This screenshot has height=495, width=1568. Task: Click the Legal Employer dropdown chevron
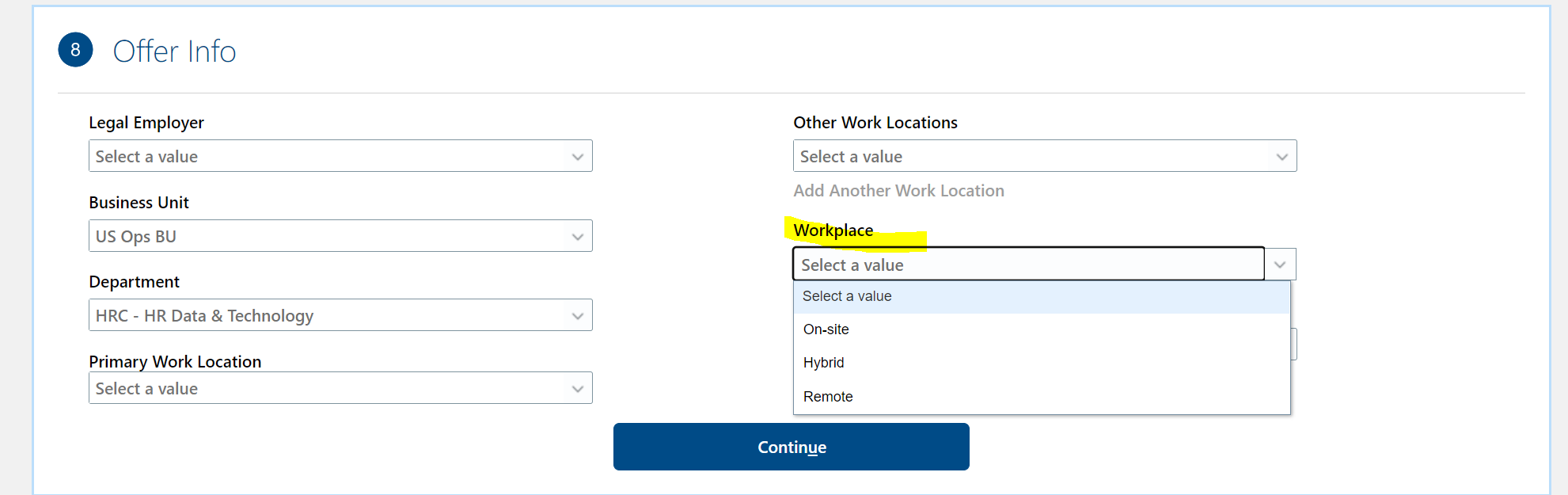point(577,156)
